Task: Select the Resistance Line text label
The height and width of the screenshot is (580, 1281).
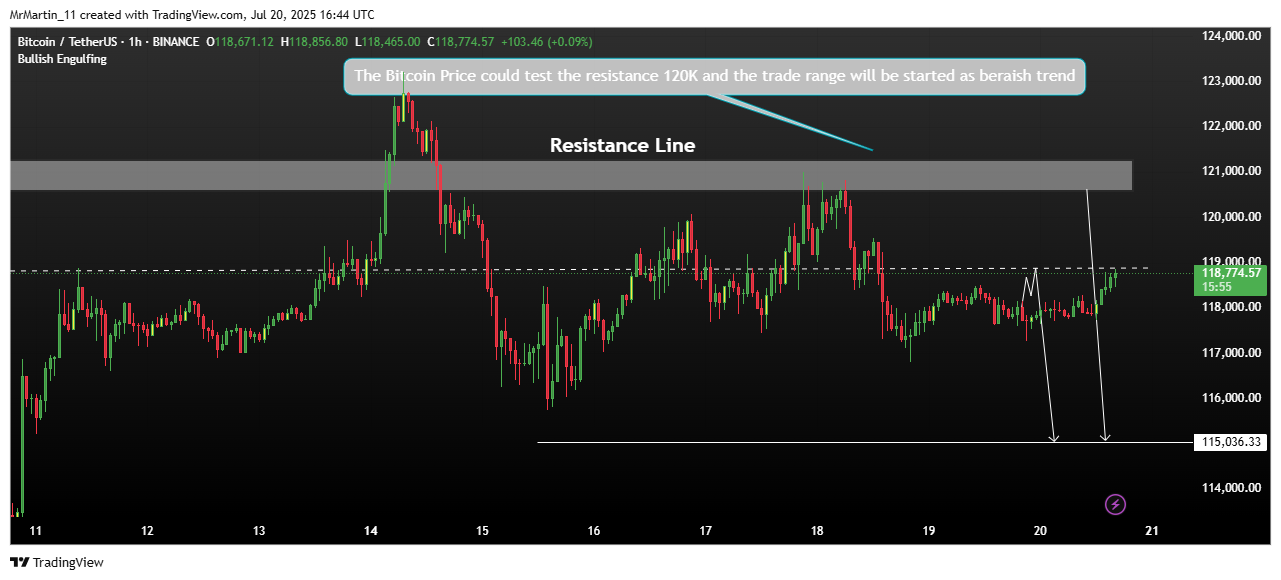Action: click(x=622, y=145)
